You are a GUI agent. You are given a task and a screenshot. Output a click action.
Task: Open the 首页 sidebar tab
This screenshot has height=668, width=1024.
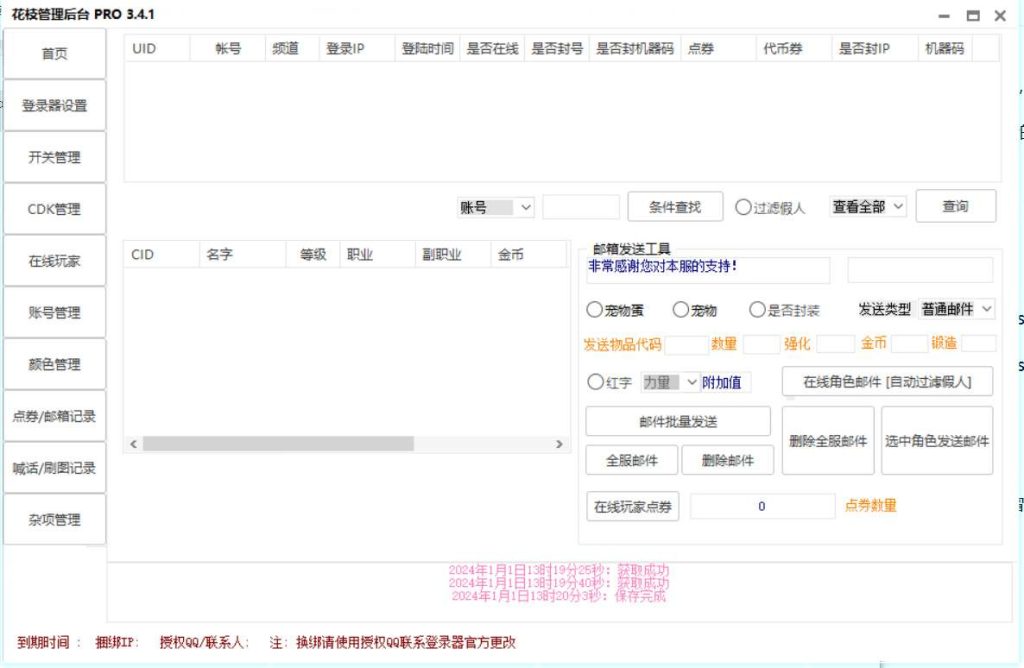click(x=55, y=54)
